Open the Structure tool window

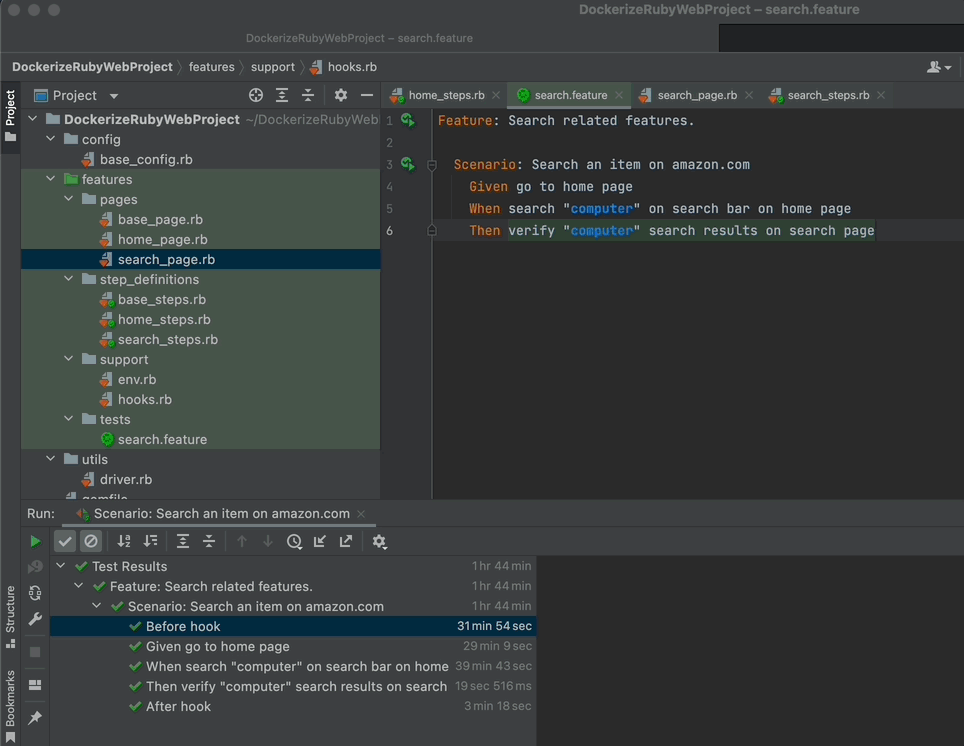pyautogui.click(x=10, y=610)
